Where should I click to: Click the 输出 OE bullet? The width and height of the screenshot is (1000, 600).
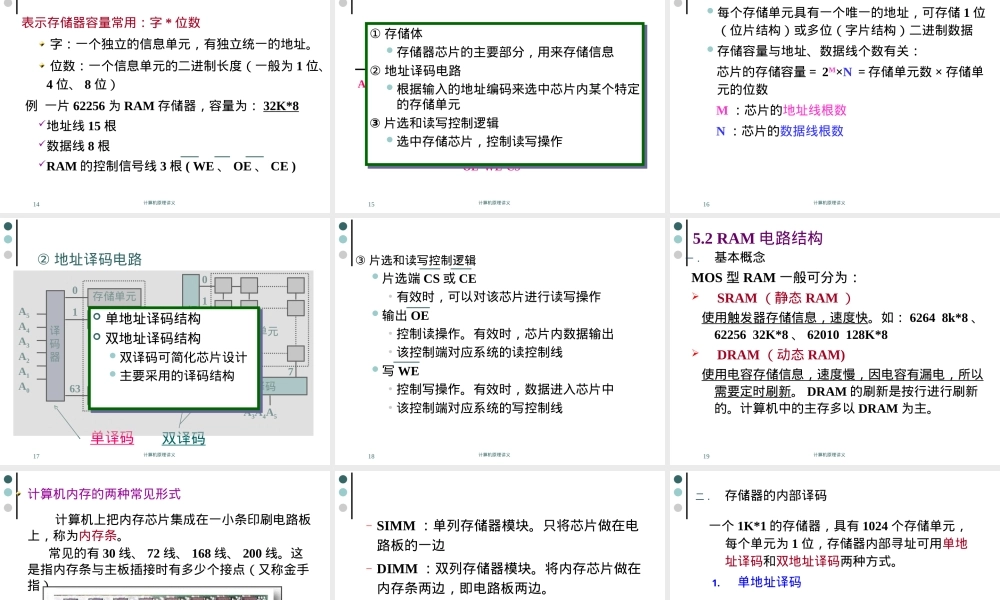405,316
